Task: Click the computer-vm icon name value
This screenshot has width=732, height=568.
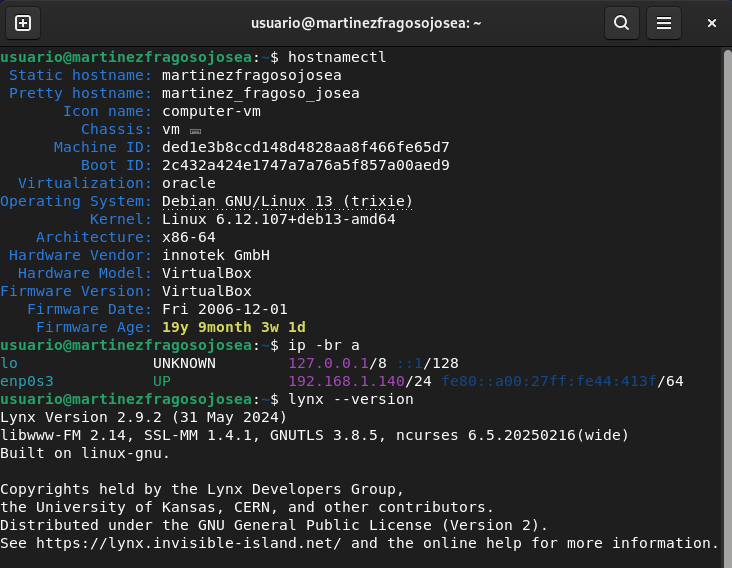Action: (x=211, y=111)
